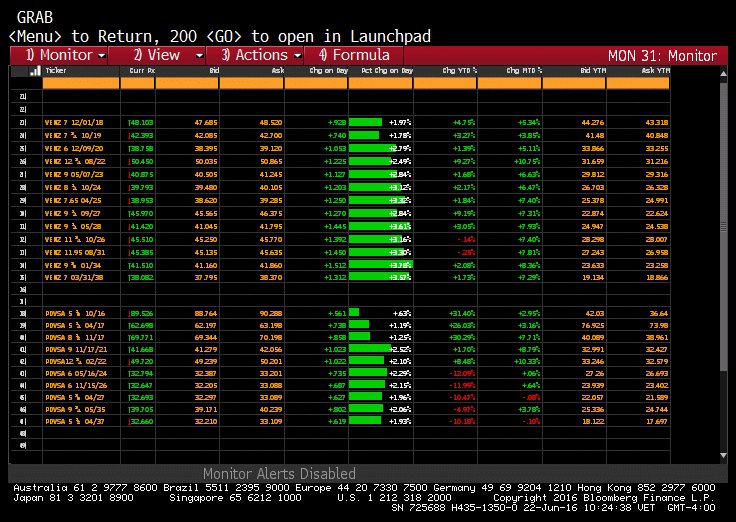Viewport: 736px width, 522px height.
Task: Click the Curr Px value 89.526
Action: pyautogui.click(x=141, y=314)
